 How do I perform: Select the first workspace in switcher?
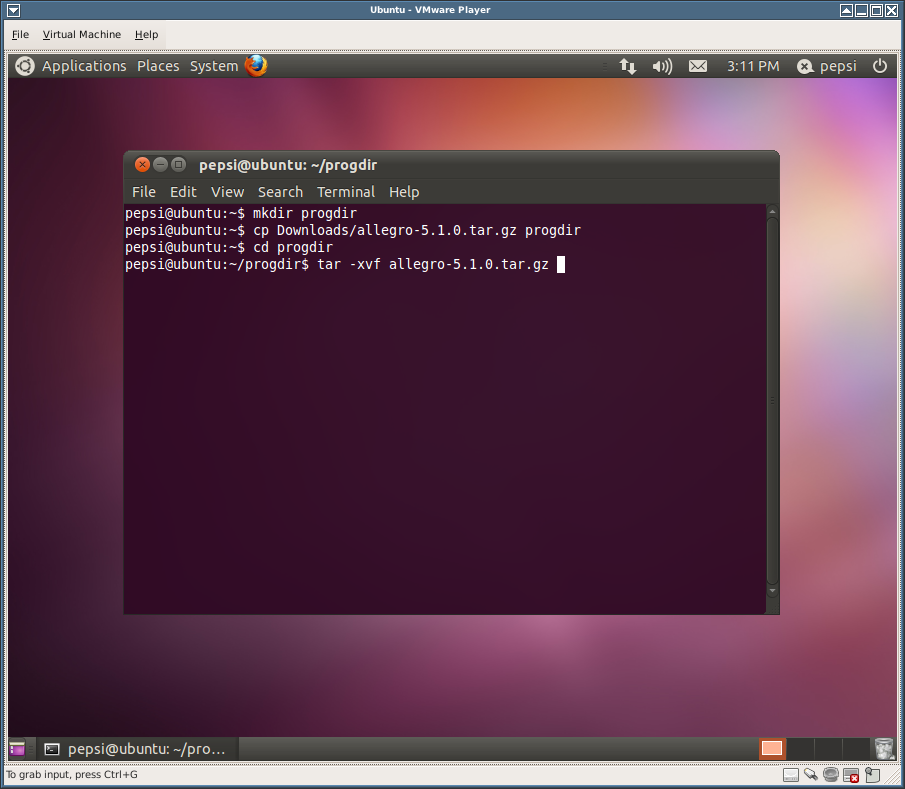pos(772,748)
